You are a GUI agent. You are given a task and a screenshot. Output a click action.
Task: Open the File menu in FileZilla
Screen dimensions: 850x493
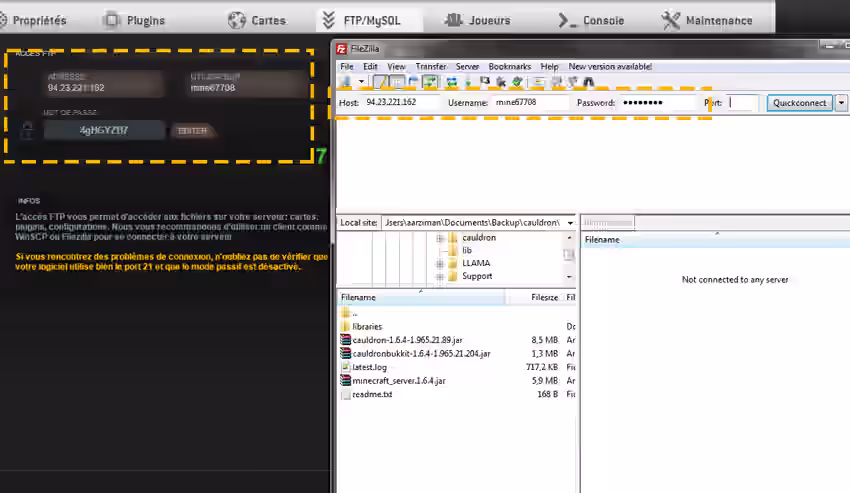(346, 67)
